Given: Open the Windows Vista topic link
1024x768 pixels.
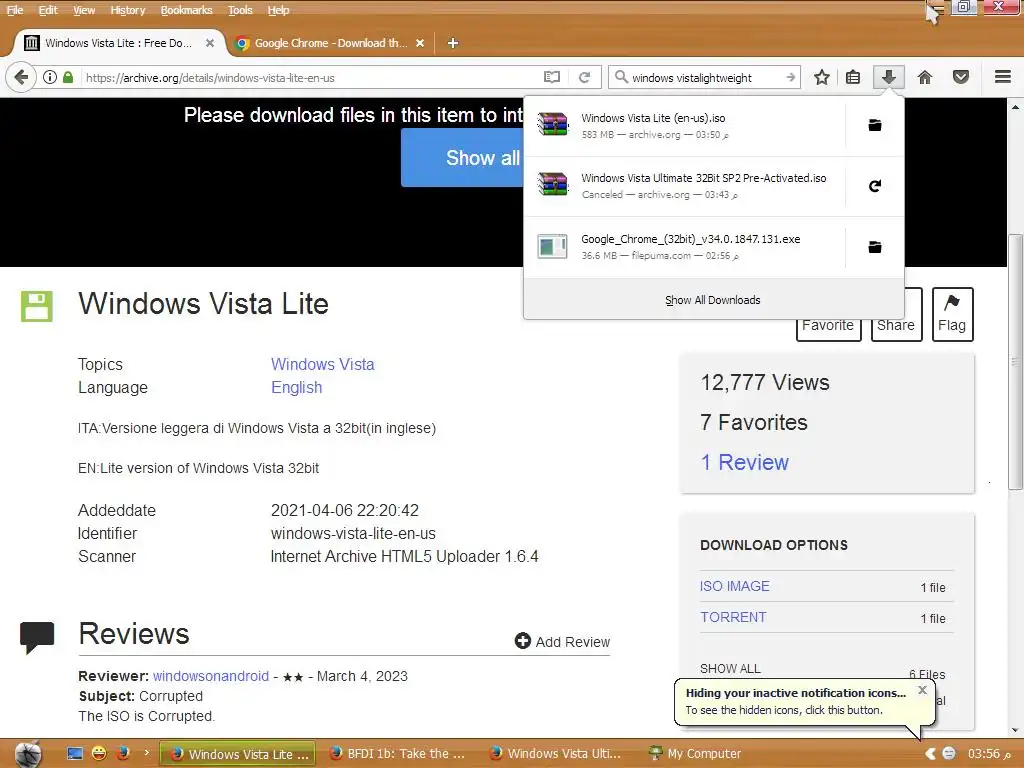Looking at the screenshot, I should point(323,364).
